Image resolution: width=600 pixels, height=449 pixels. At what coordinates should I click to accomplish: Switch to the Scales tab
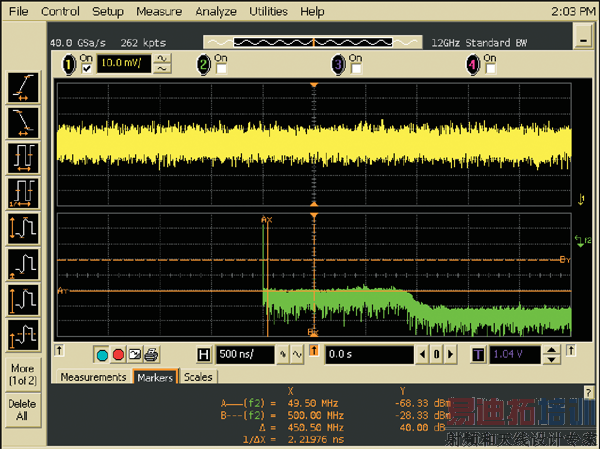[x=198, y=377]
